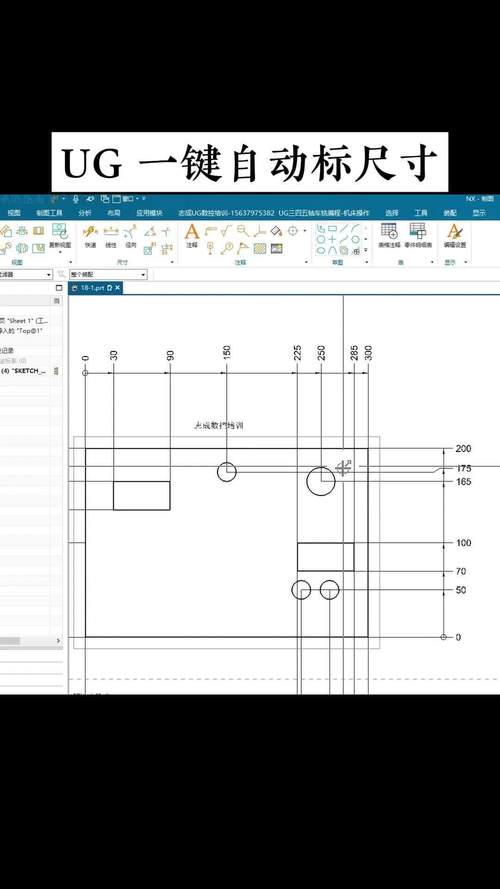Click the navigator horizontal scrollbar right arrow
Screen dimensions: 500x889
(58, 641)
